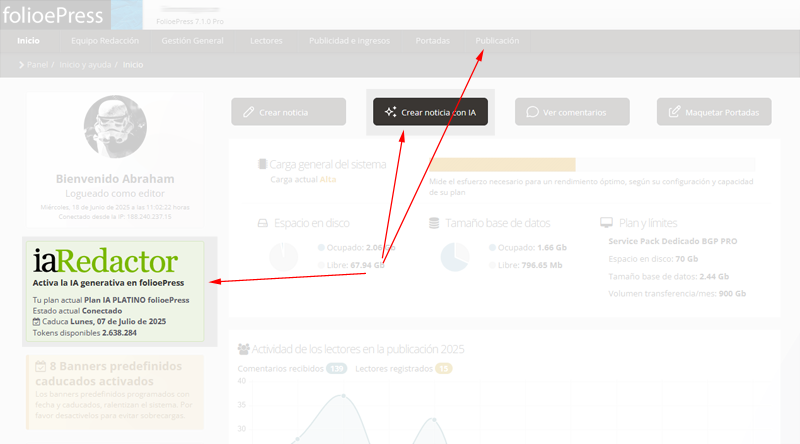Click the database Ocupado 1.66 Gb legend
Viewport: 800px width, 444px height.
pyautogui.click(x=528, y=248)
